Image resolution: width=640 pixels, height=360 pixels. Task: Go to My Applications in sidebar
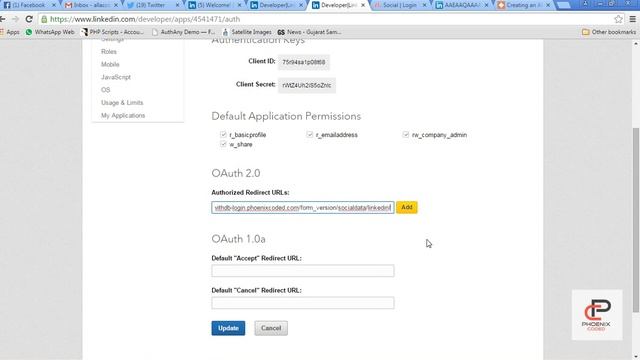[x=123, y=116]
